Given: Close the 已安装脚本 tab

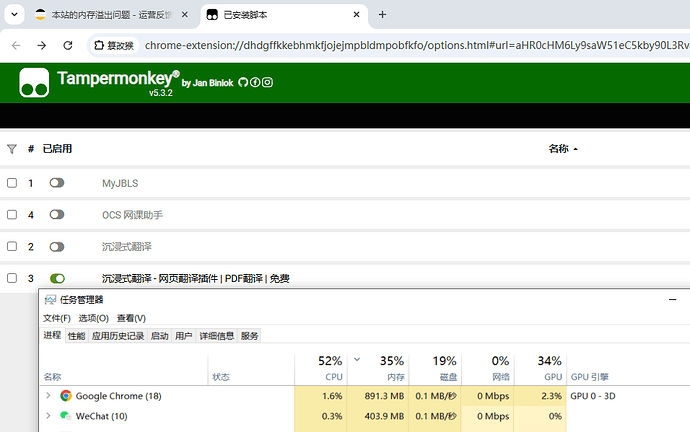Looking at the screenshot, I should (x=356, y=15).
